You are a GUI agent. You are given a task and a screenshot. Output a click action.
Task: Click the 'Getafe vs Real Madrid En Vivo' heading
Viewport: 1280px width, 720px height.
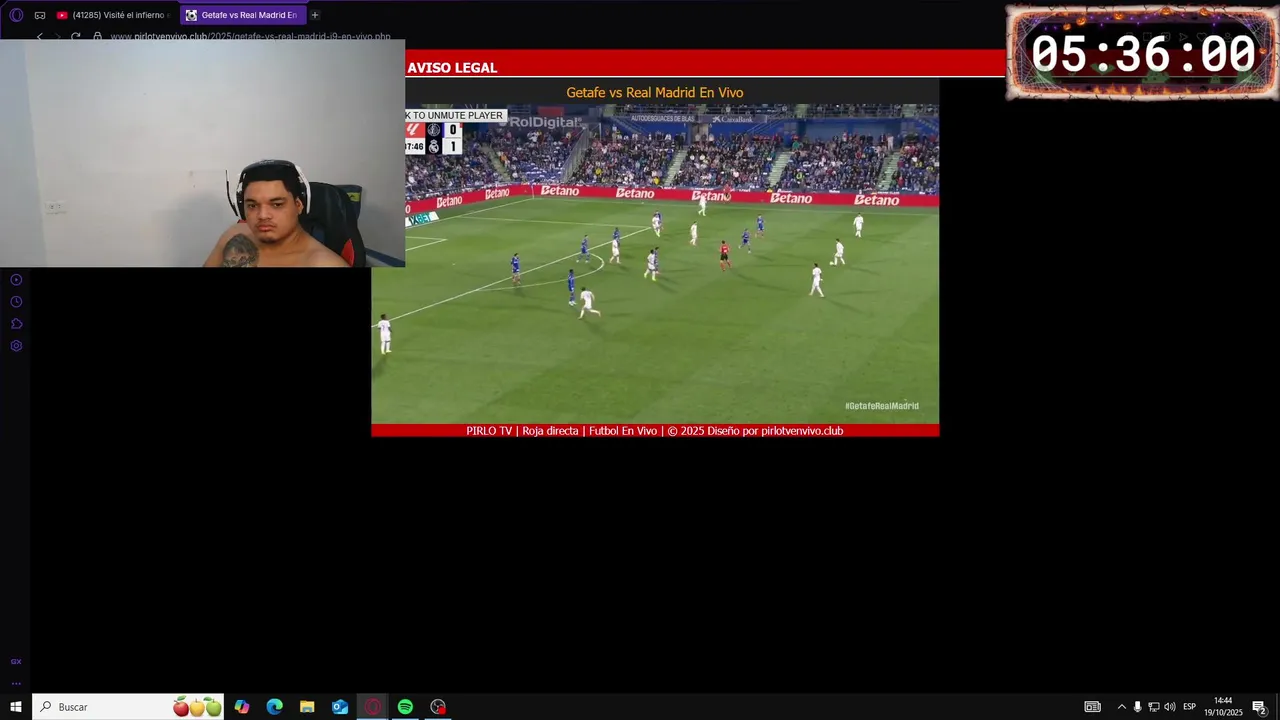click(655, 92)
